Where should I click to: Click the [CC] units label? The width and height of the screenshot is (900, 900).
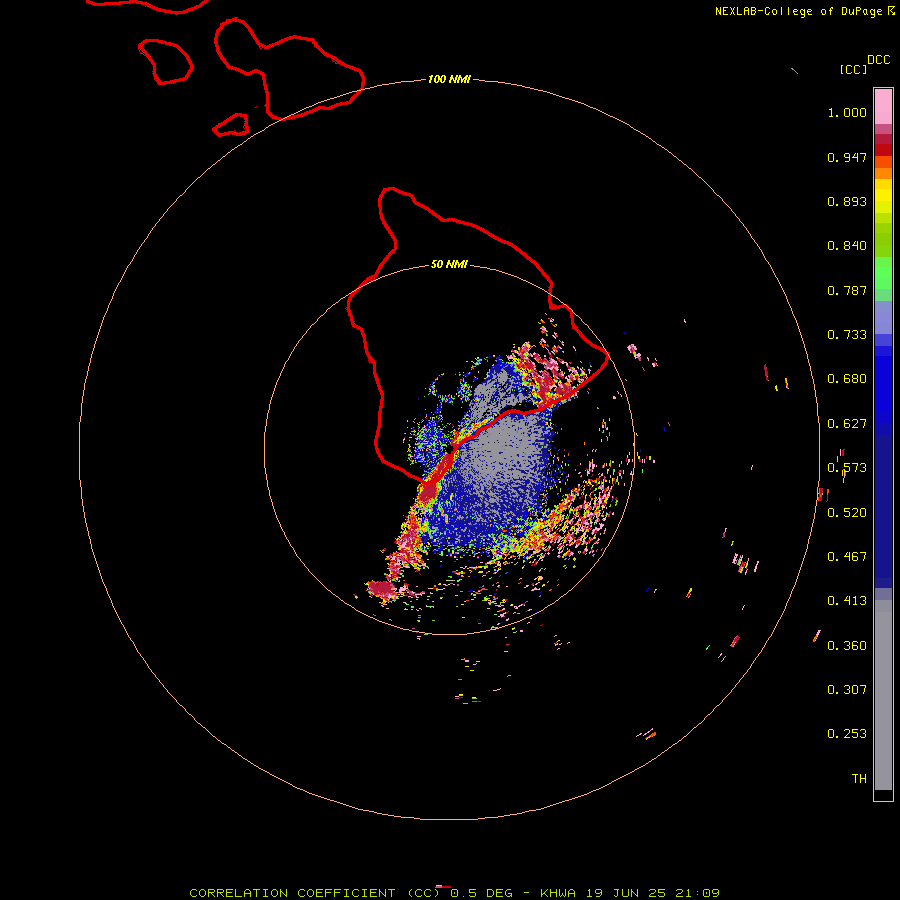pyautogui.click(x=853, y=69)
